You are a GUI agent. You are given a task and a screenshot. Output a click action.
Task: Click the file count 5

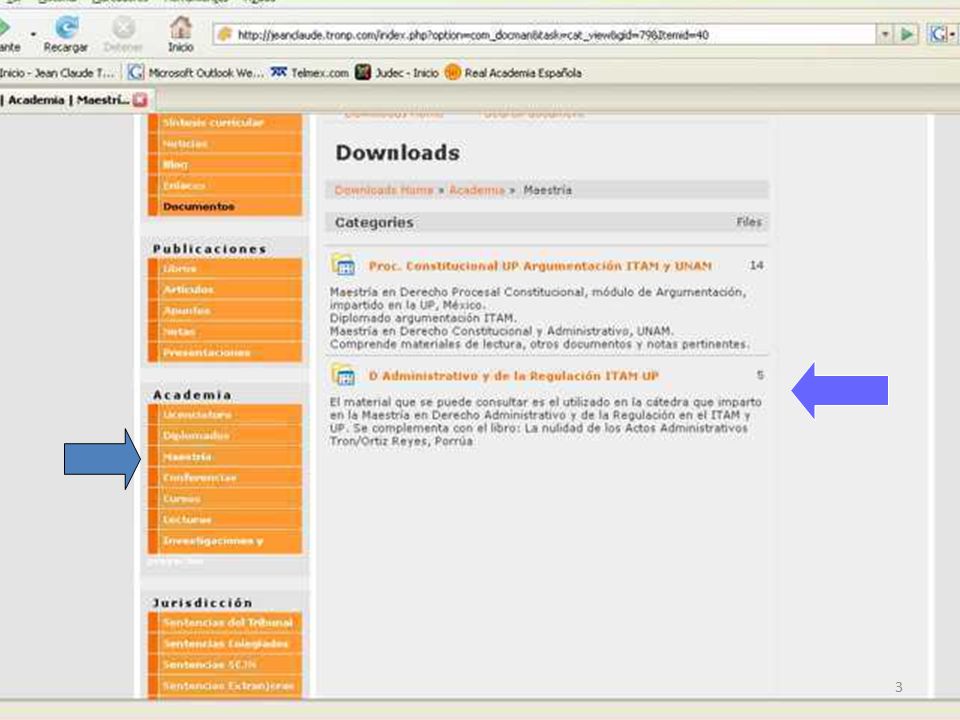click(760, 375)
